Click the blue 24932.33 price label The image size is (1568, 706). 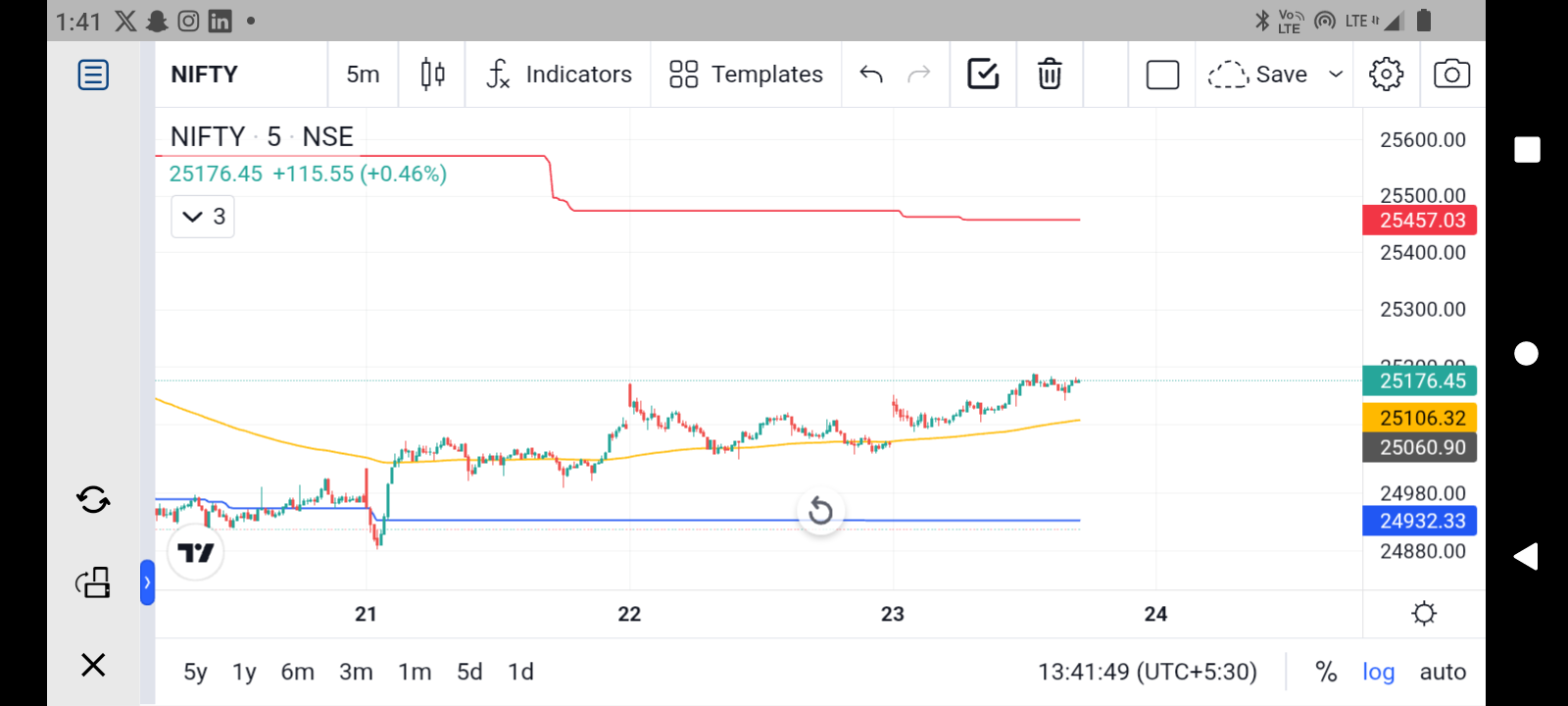[1420, 521]
